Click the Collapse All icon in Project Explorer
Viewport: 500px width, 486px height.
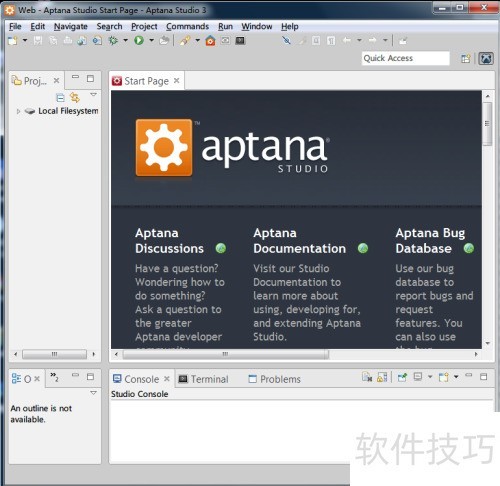coord(60,98)
